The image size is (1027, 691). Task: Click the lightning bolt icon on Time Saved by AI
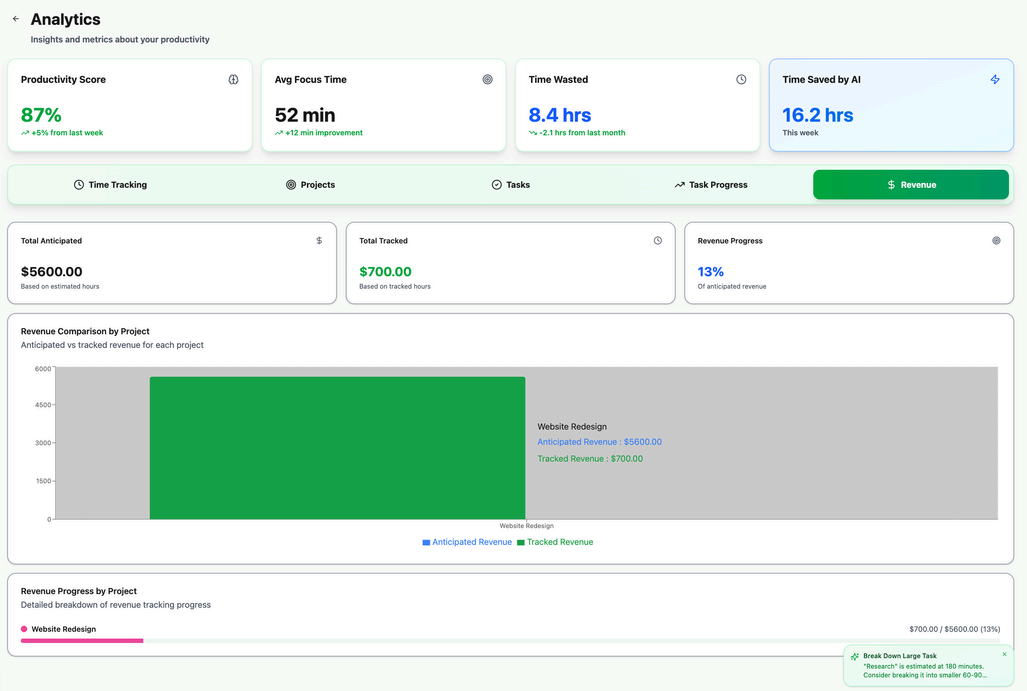coord(995,79)
